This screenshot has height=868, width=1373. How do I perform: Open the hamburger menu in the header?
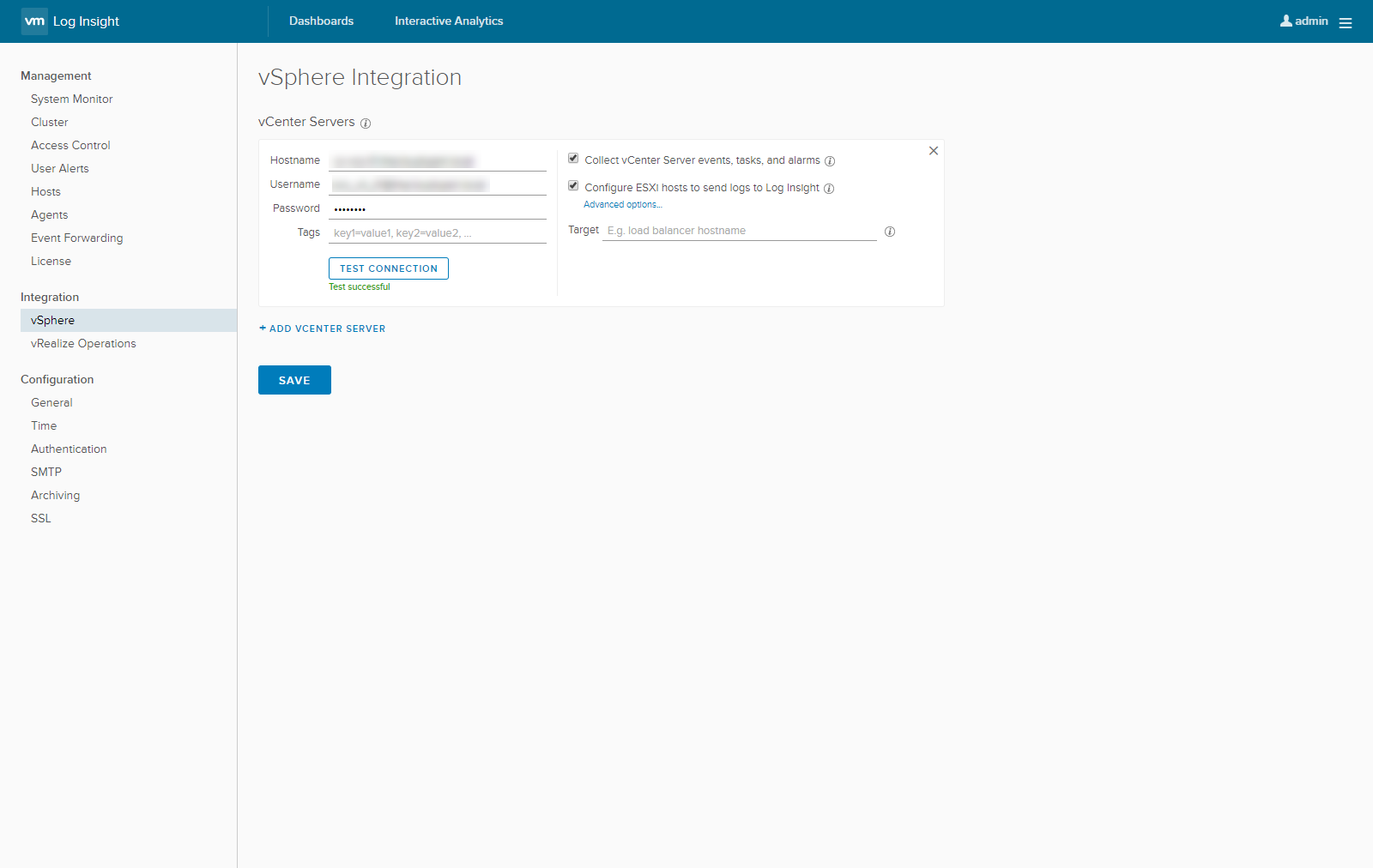1345,23
